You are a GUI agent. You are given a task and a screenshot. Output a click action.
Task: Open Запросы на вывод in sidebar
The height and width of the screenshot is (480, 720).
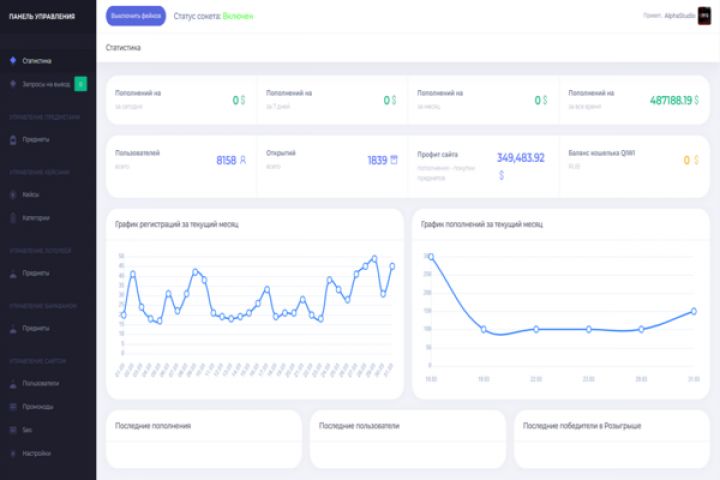(48, 84)
